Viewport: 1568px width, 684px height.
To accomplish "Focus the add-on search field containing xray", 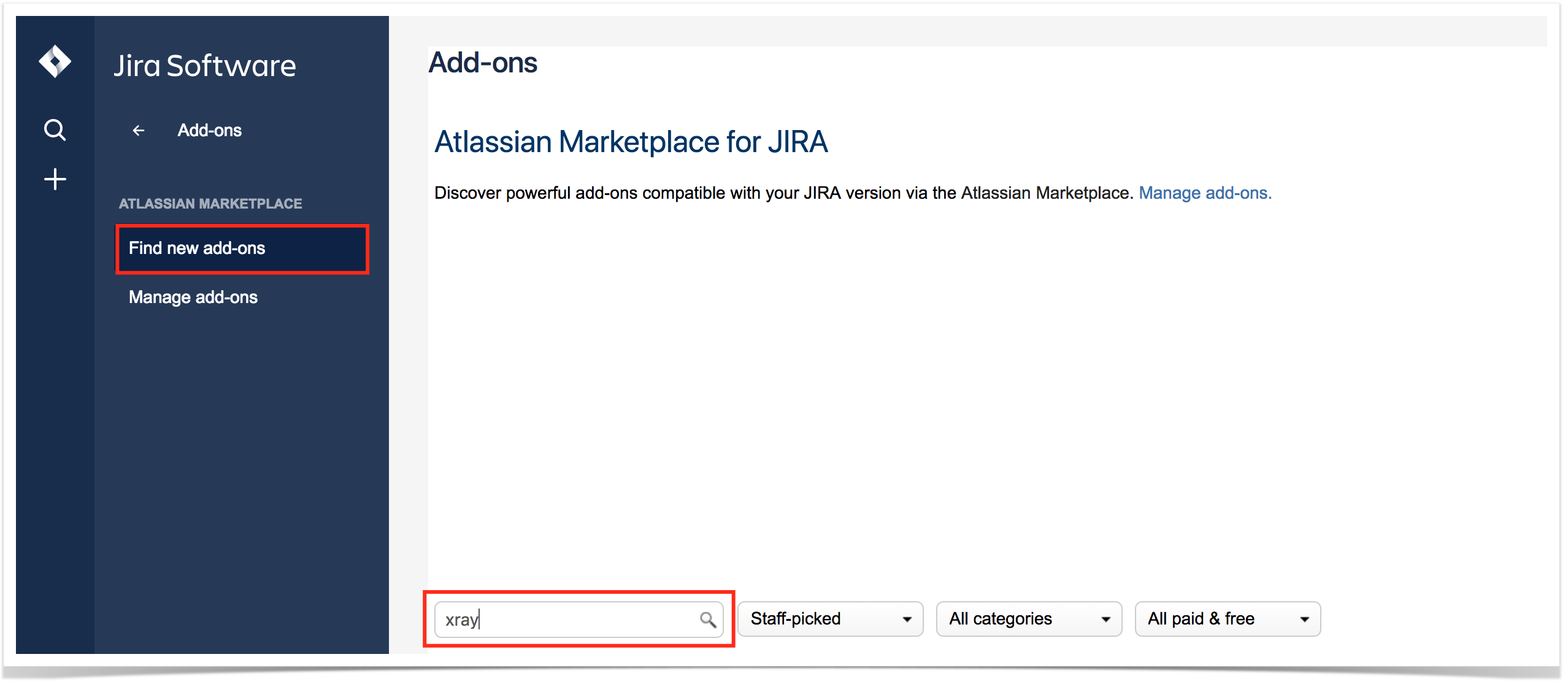I will coord(578,620).
